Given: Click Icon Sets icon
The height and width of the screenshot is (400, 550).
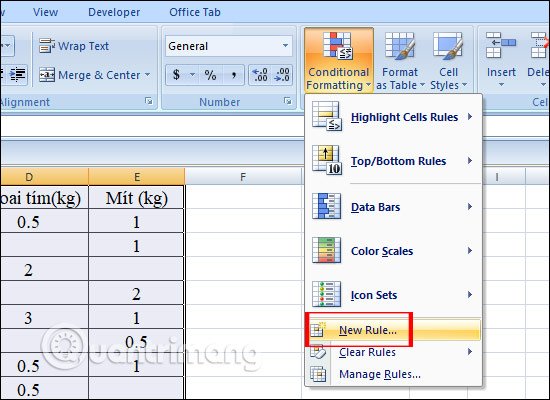Looking at the screenshot, I should coord(327,294).
